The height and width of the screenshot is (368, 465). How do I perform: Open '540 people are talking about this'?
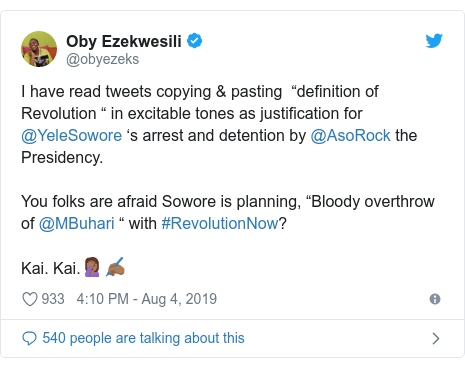[x=143, y=338]
